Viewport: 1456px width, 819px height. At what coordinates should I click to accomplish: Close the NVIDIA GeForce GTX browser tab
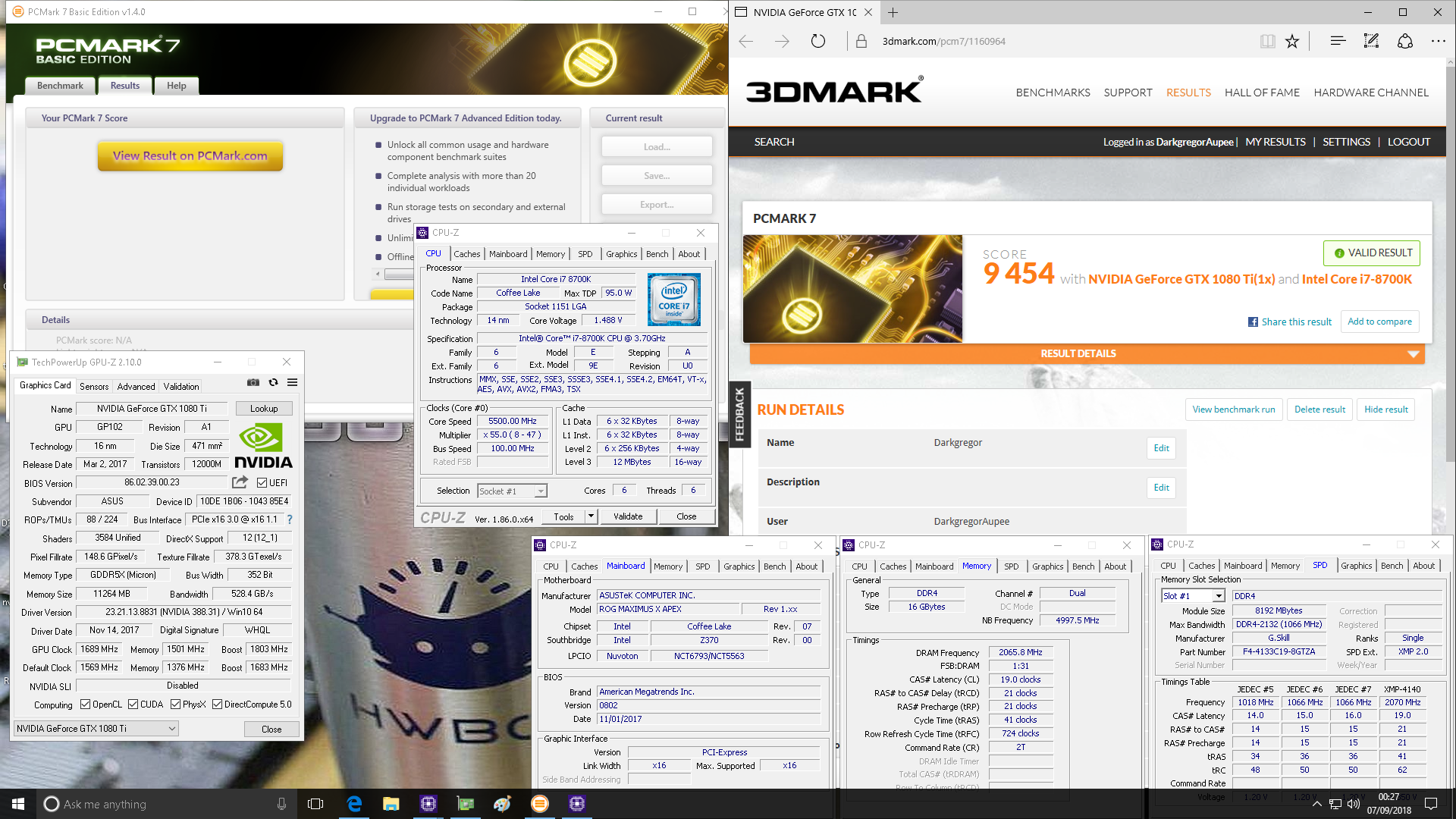tap(868, 12)
